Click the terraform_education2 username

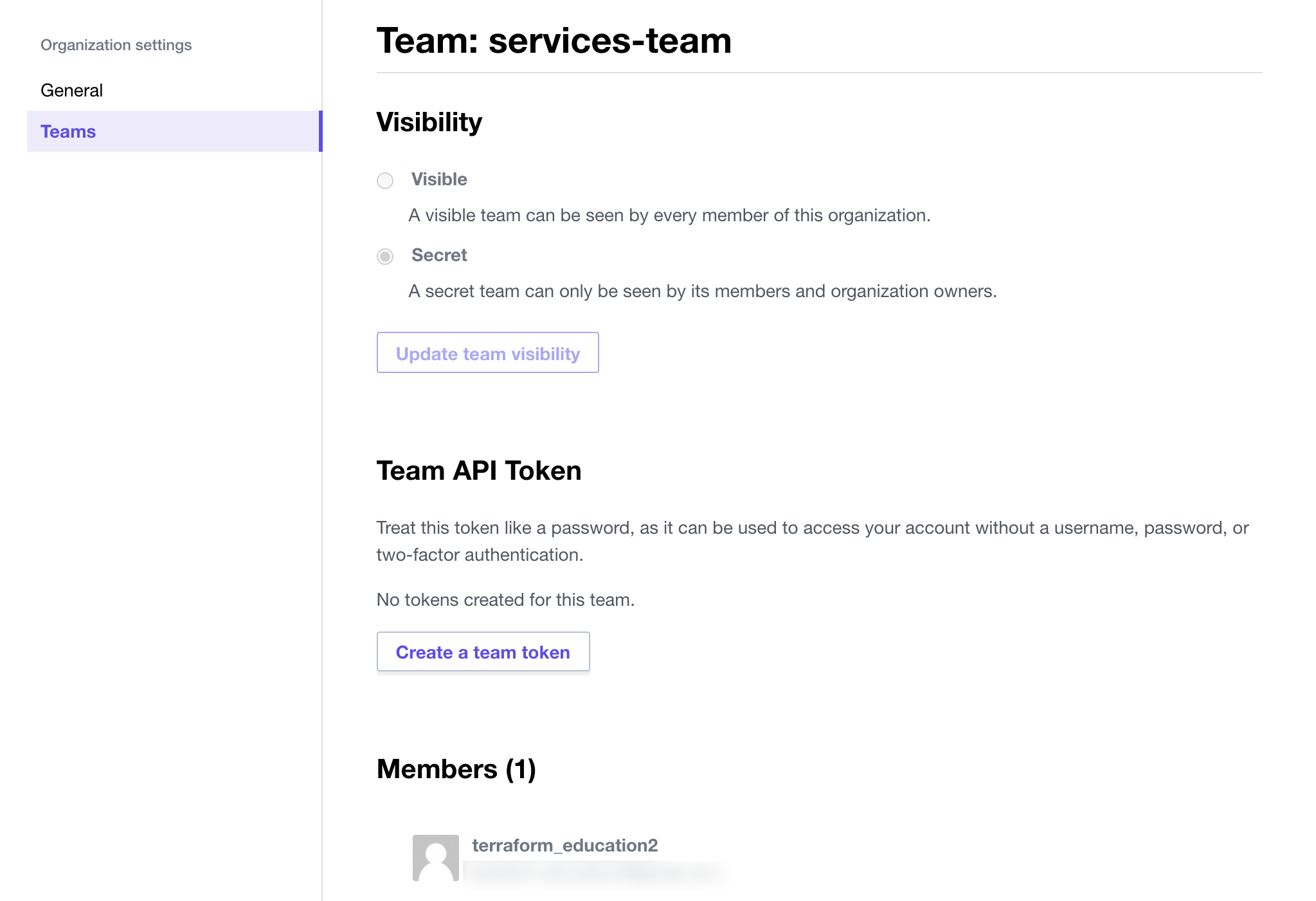coord(565,845)
